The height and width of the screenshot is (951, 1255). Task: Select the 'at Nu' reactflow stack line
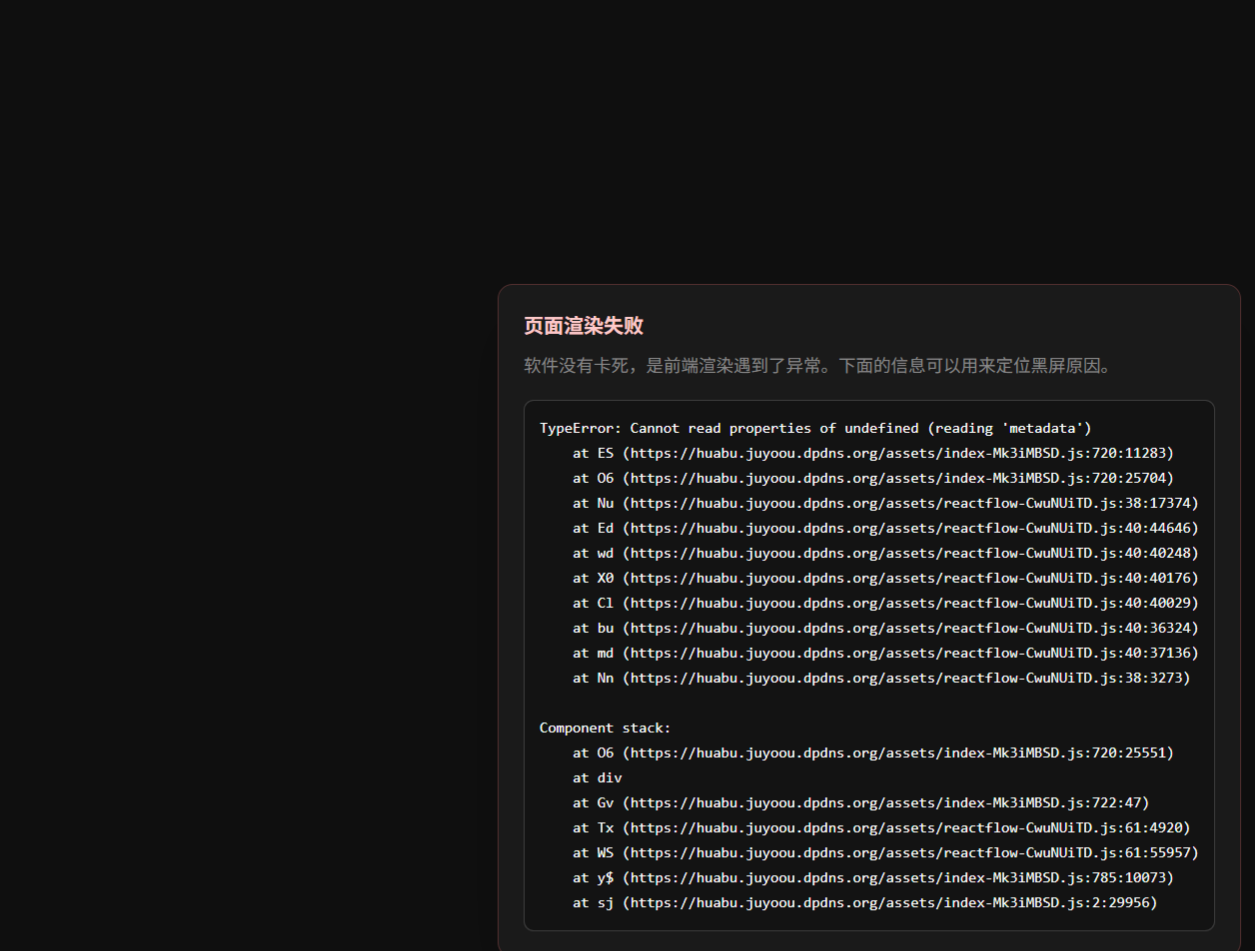(x=885, y=503)
